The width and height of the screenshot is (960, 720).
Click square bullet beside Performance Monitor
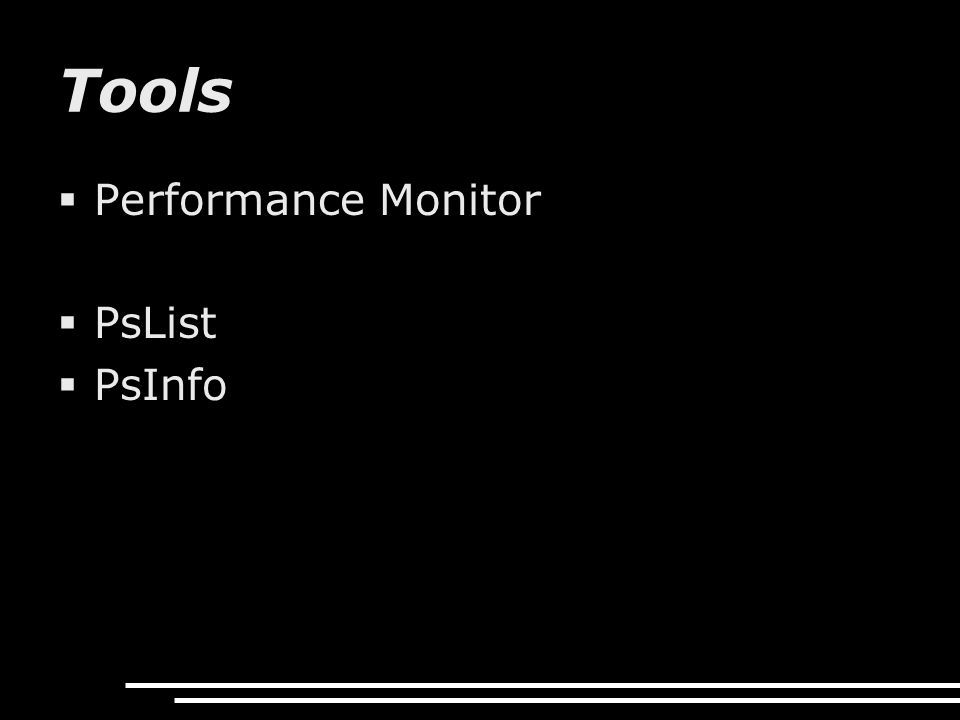click(68, 200)
